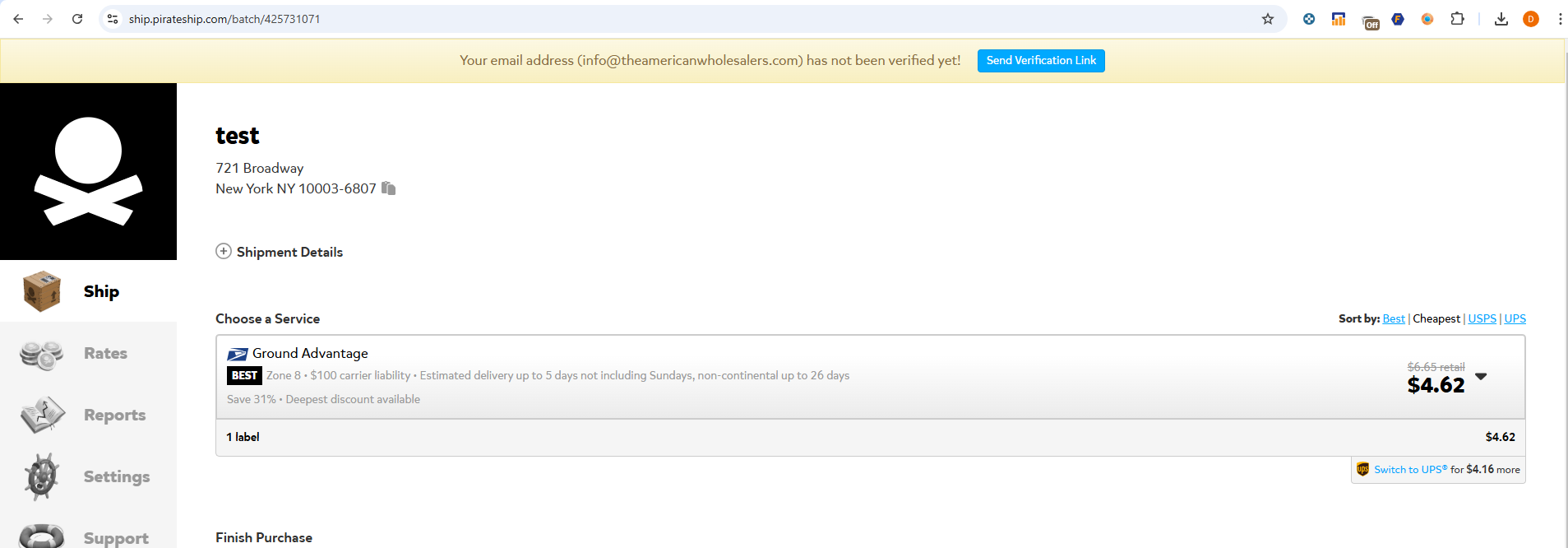Open the dark blue F extension
The image size is (1568, 548).
[x=1398, y=19]
